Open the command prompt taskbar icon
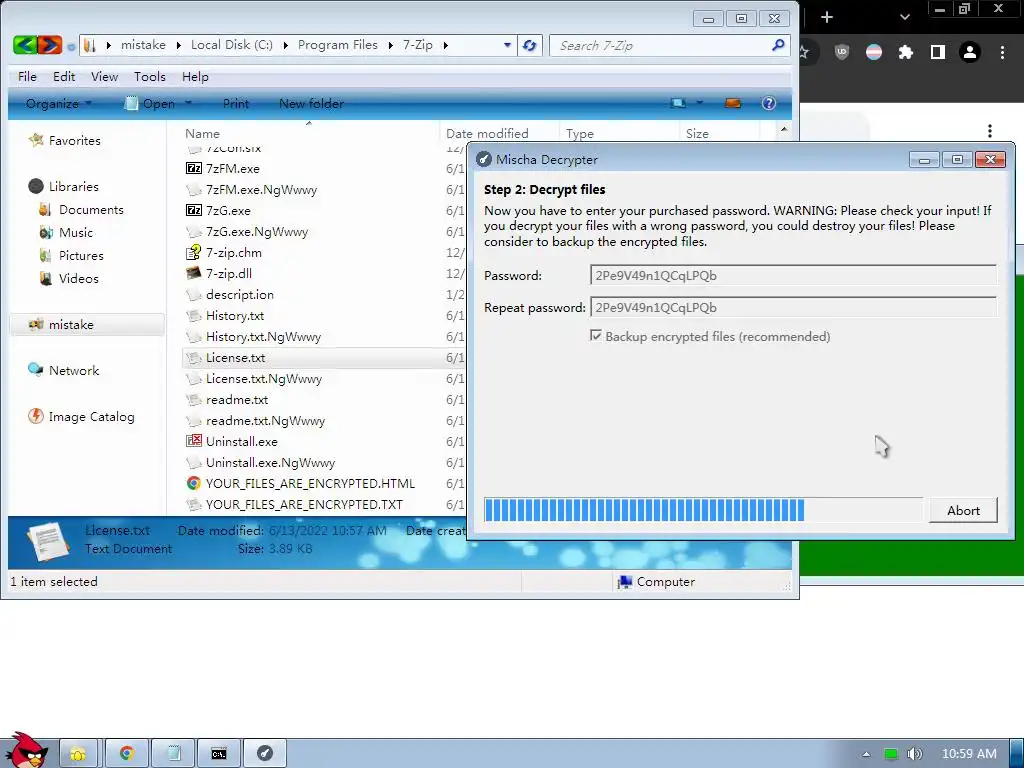The image size is (1024, 768). pyautogui.click(x=219, y=754)
